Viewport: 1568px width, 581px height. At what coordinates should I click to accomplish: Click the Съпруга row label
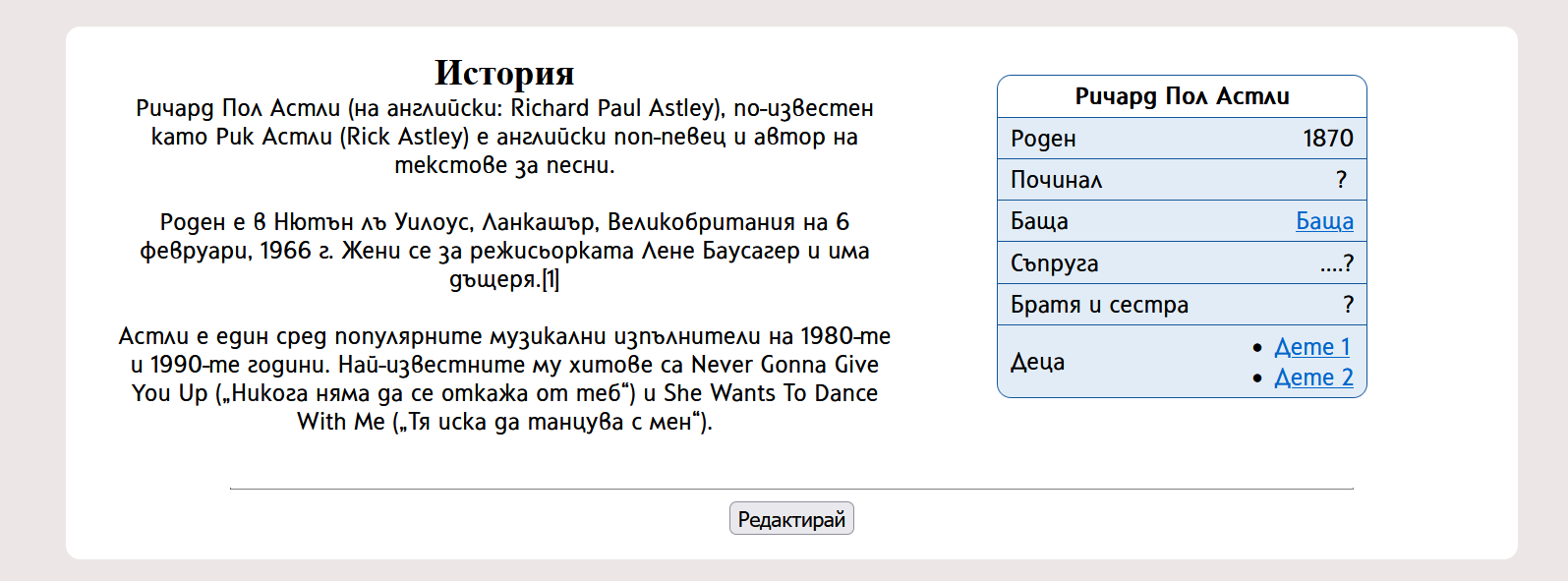1054,263
